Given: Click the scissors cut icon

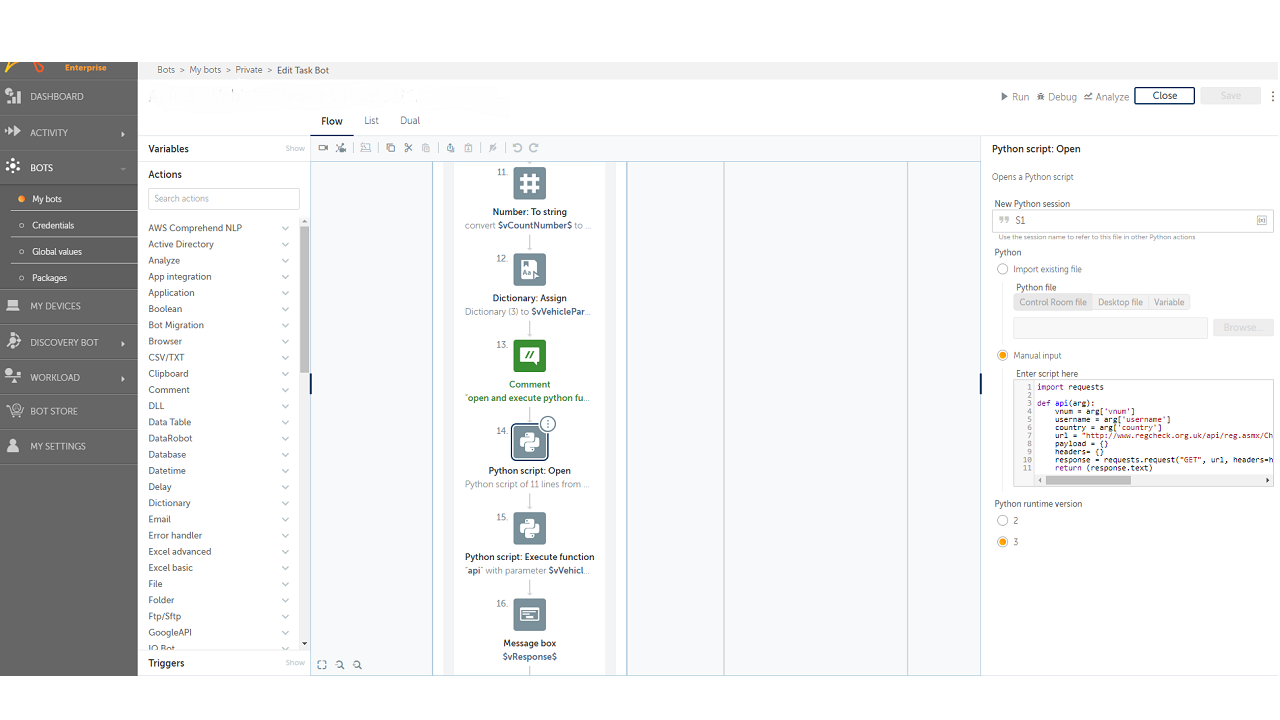Looking at the screenshot, I should tap(408, 148).
